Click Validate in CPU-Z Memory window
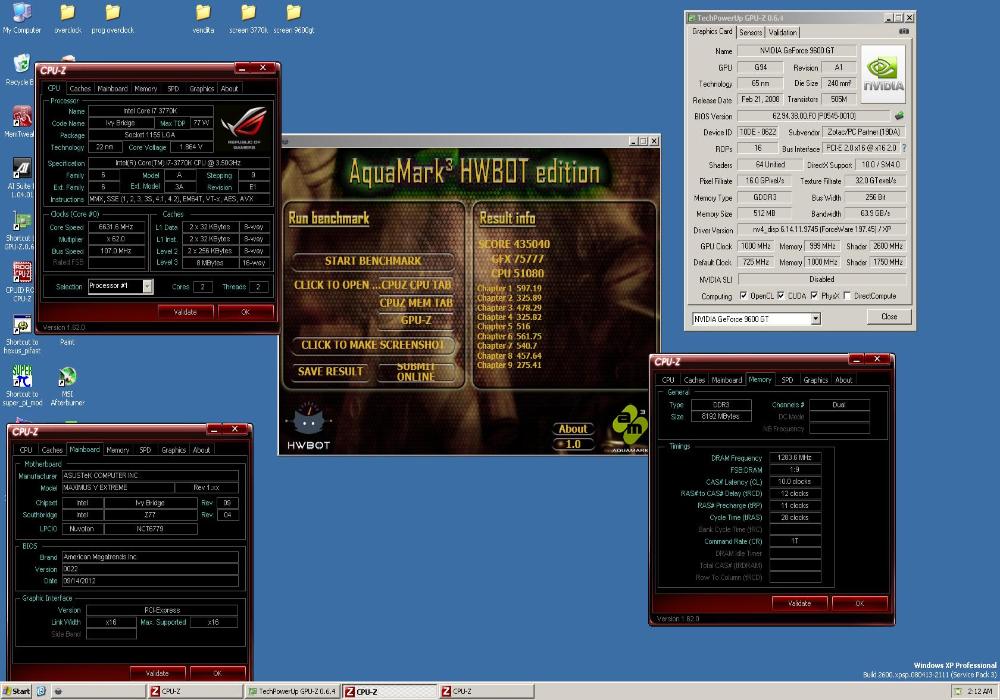1000x700 pixels. tap(800, 603)
